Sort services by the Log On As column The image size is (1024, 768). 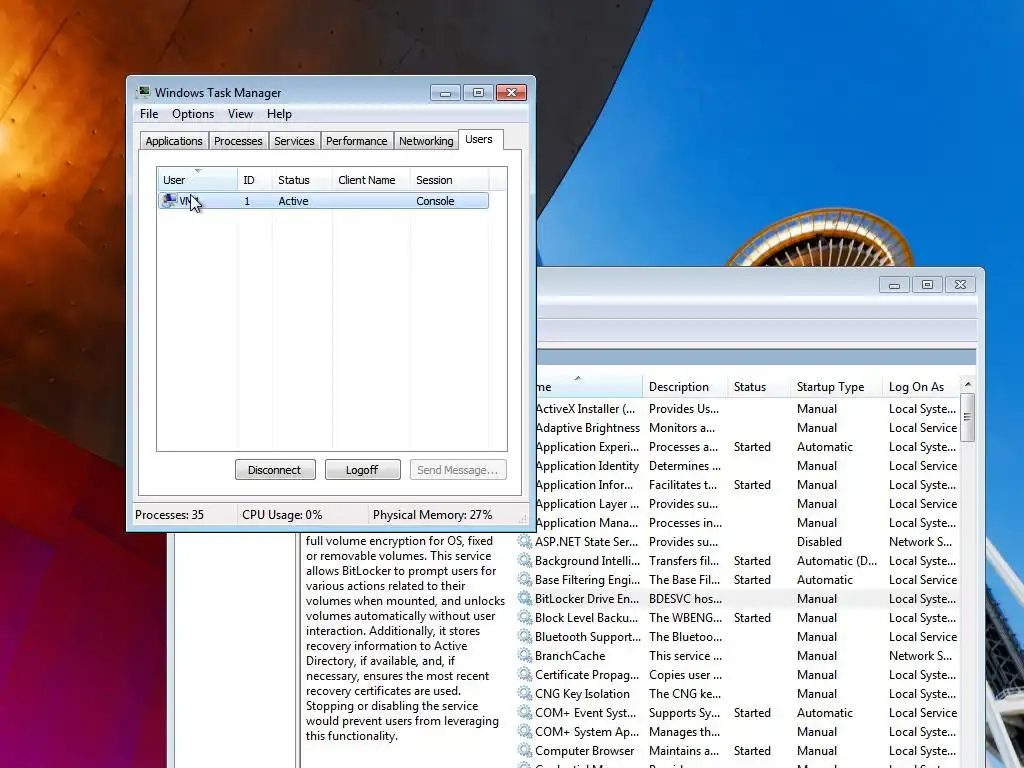(921, 387)
